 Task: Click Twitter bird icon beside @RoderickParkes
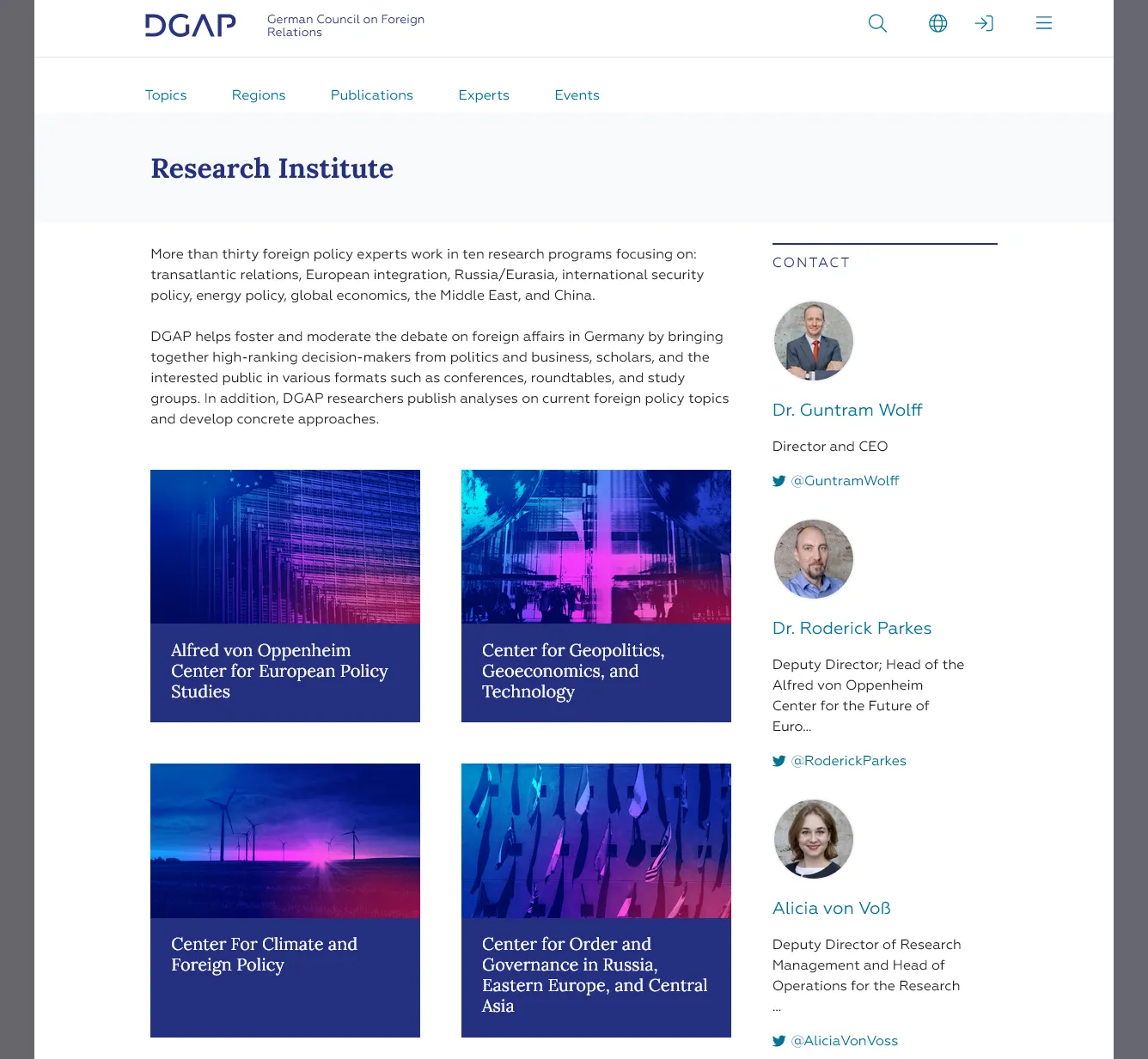779,761
